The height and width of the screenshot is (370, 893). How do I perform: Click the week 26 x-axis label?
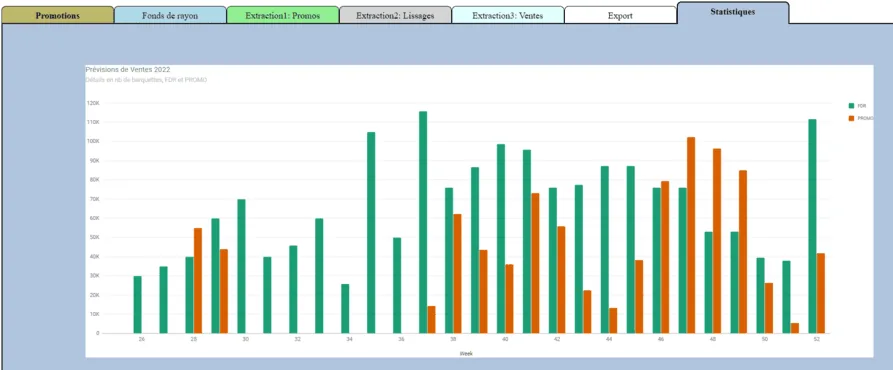click(141, 339)
